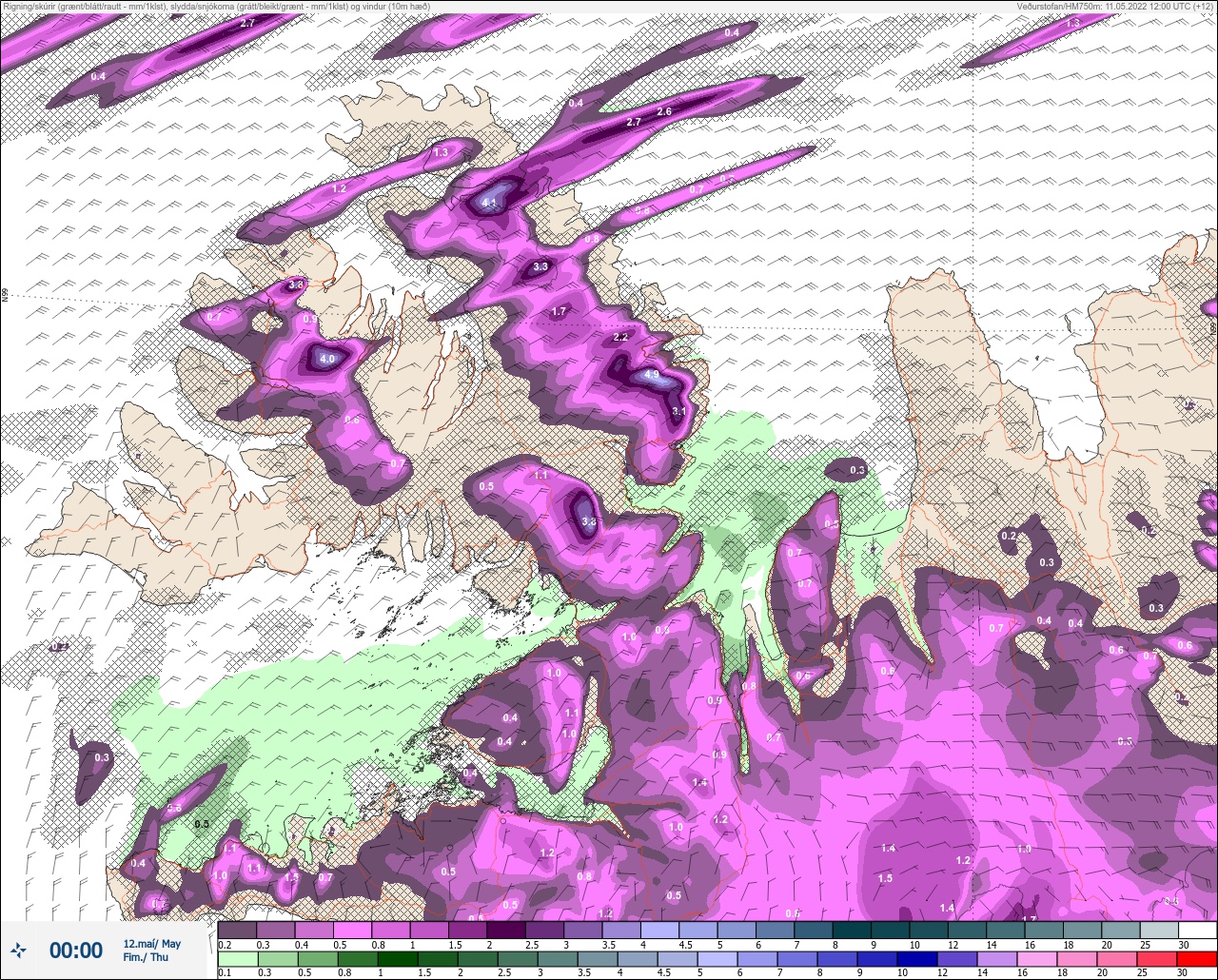Image resolution: width=1218 pixels, height=980 pixels.
Task: Click the 3.3 precipitation value on the map
Action: pos(540,266)
